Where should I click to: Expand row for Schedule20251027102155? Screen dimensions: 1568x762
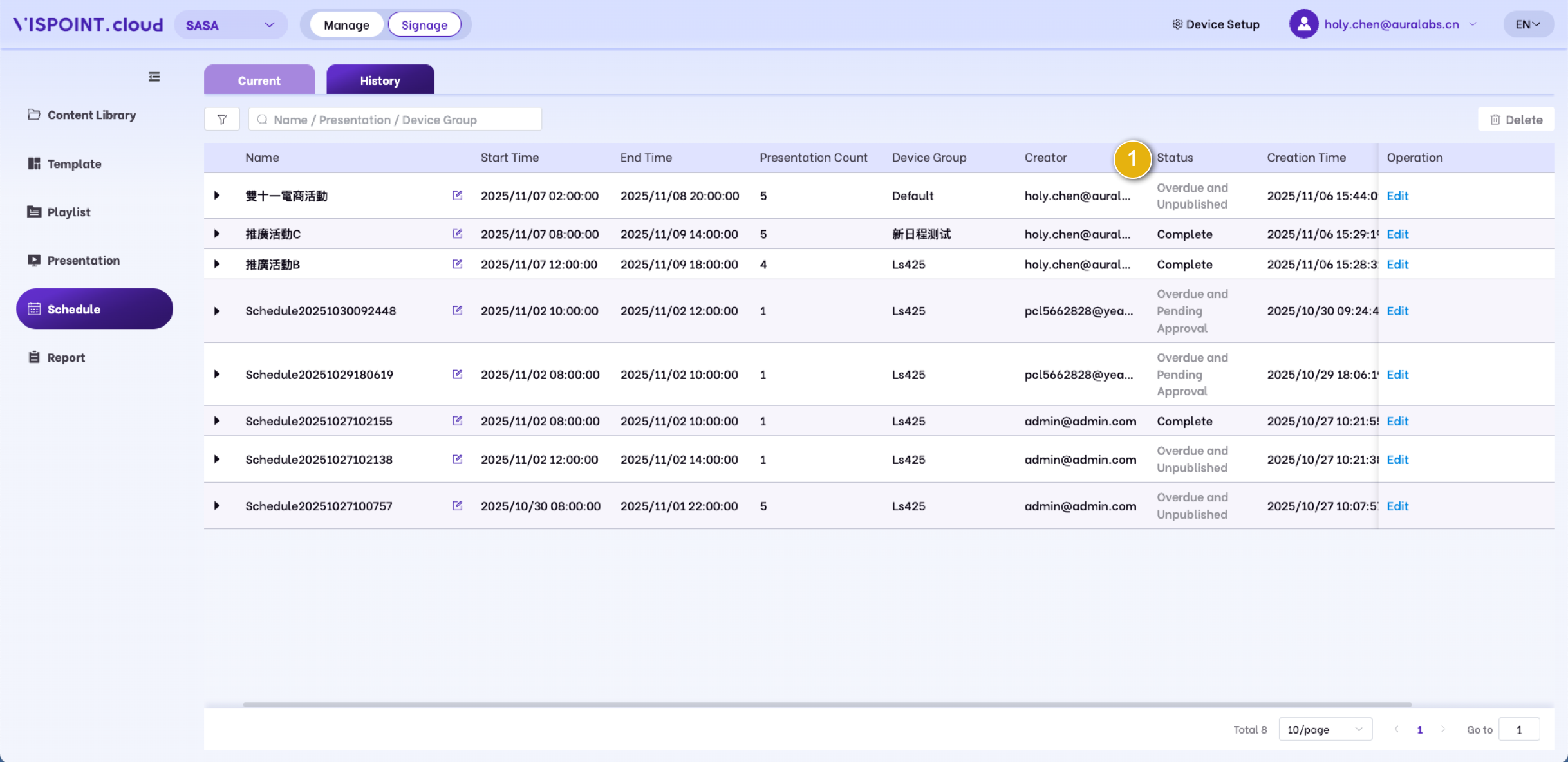pyautogui.click(x=217, y=421)
